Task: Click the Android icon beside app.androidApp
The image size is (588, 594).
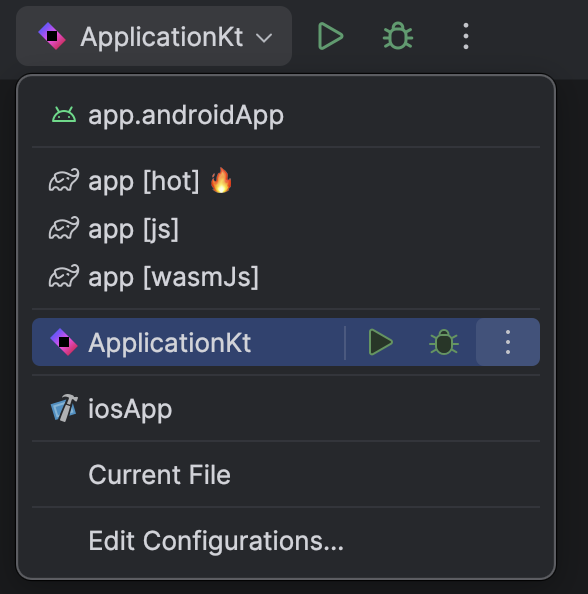Action: point(64,115)
